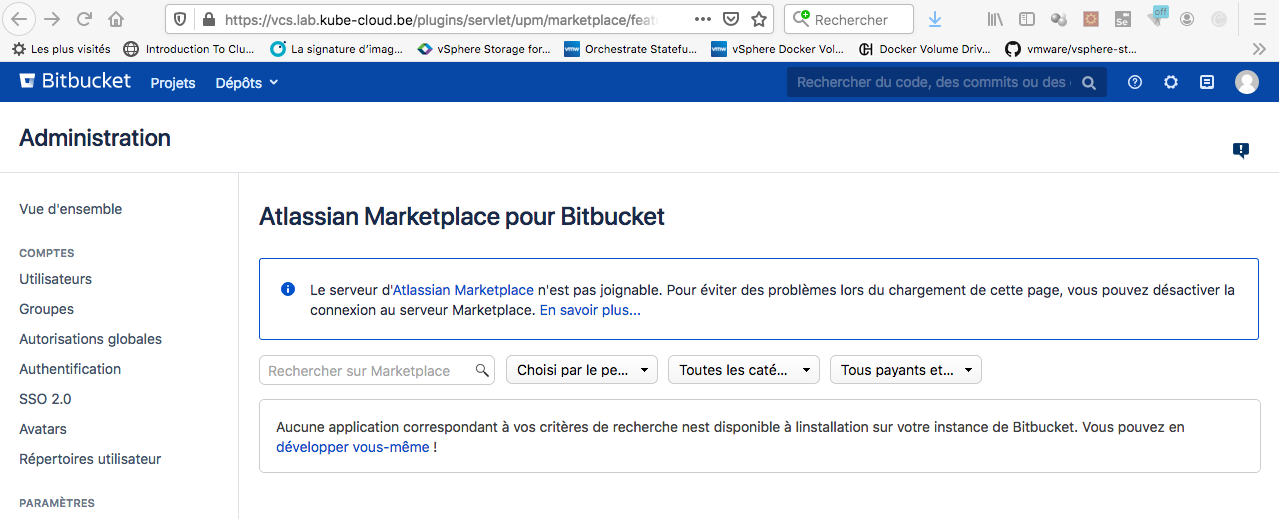1279x519 pixels.
Task: Reload the current page
Action: tap(84, 19)
